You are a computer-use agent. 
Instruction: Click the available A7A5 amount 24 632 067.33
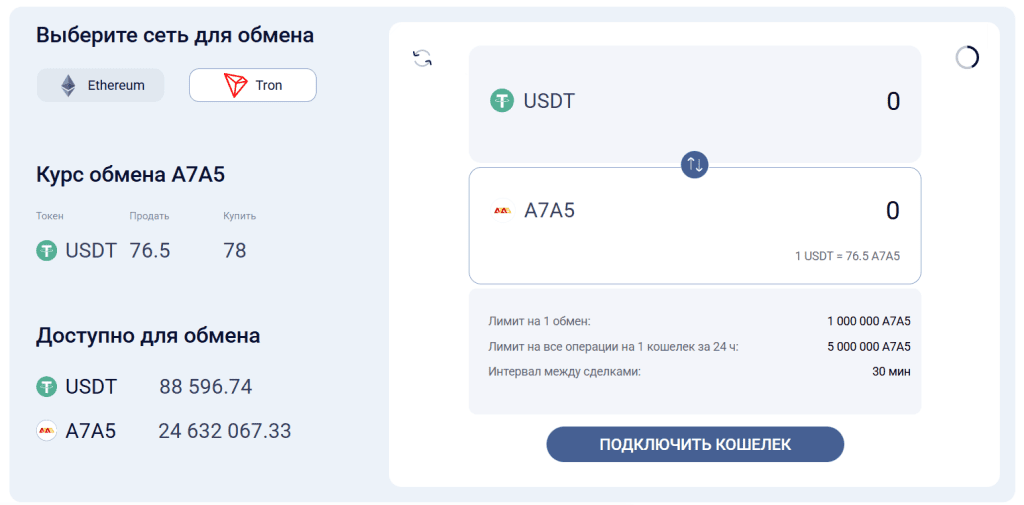(x=225, y=431)
